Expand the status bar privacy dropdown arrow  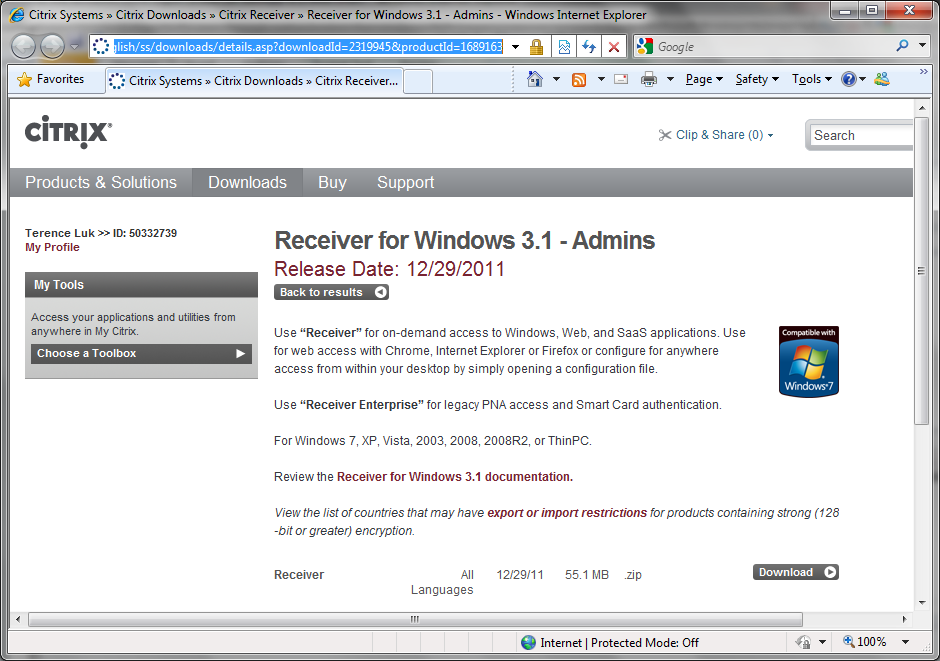click(822, 642)
